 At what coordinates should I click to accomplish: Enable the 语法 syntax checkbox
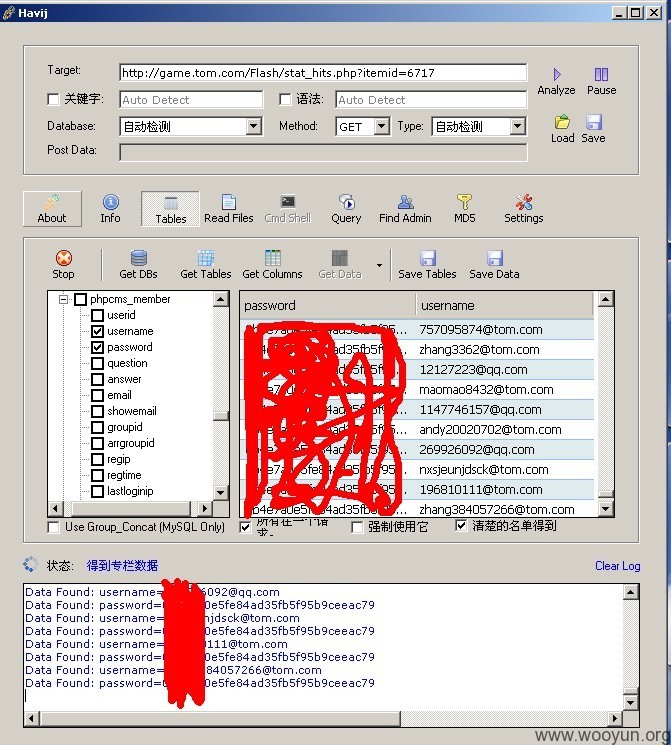point(285,99)
